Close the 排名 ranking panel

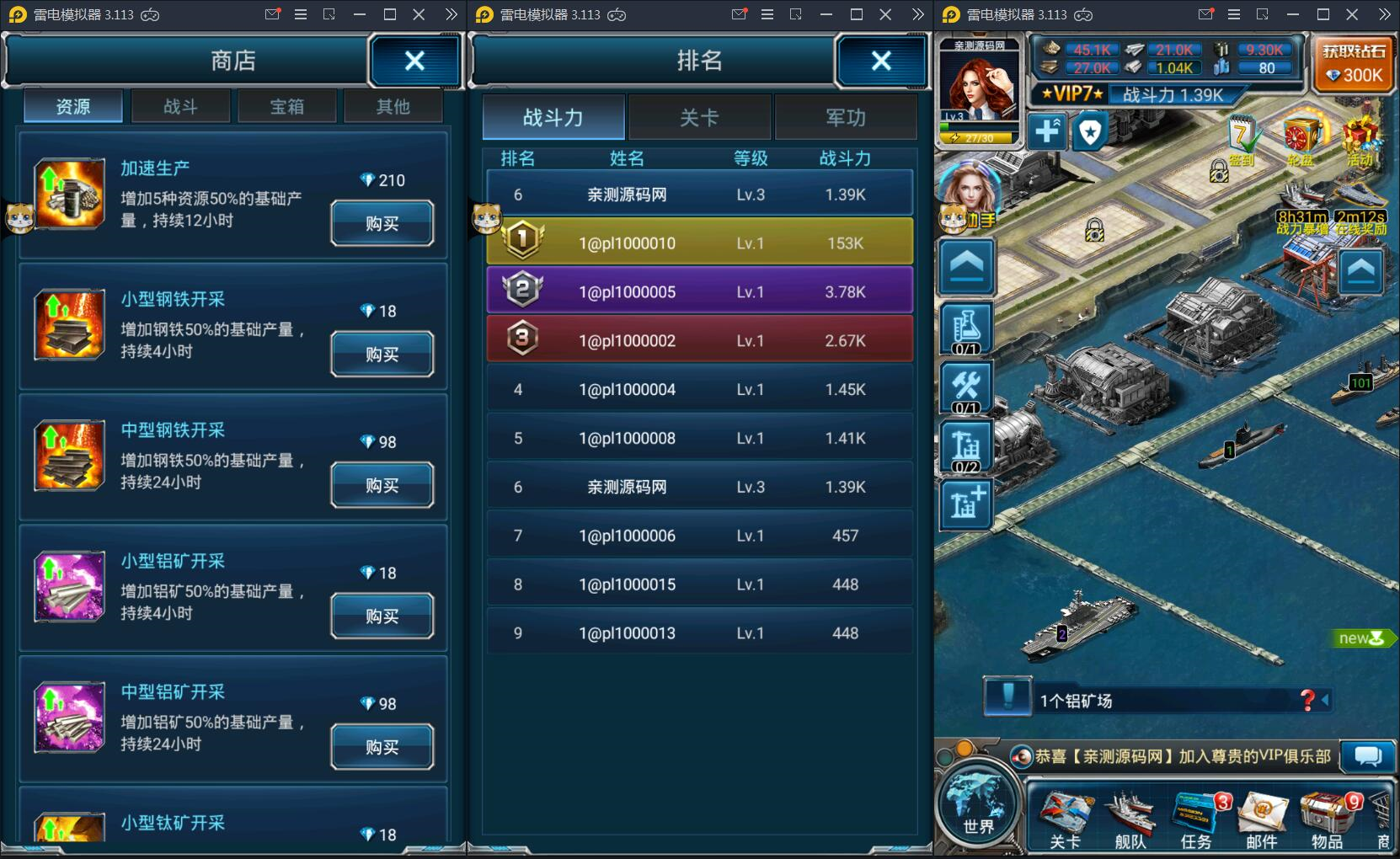pyautogui.click(x=881, y=61)
